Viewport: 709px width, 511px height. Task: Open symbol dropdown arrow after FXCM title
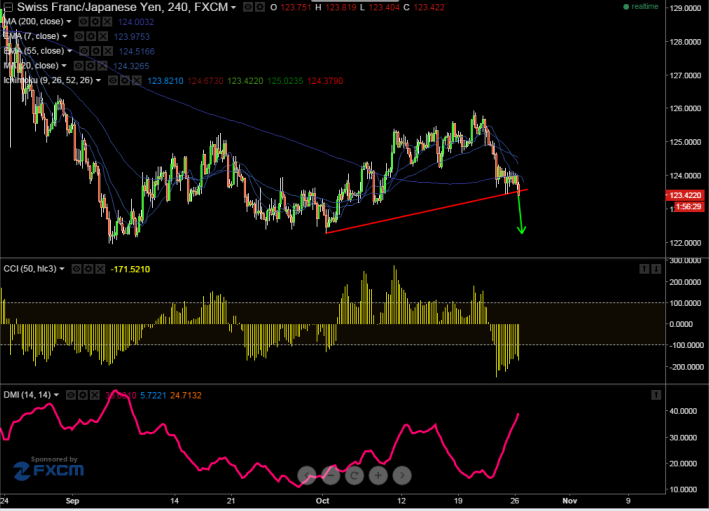pos(233,7)
